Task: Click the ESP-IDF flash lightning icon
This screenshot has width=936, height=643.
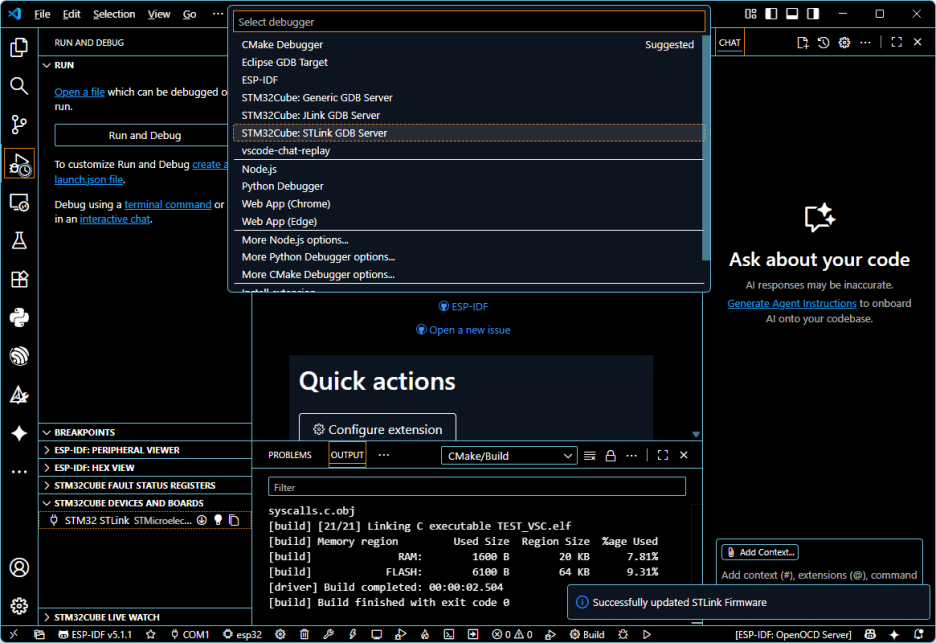Action: pos(353,634)
